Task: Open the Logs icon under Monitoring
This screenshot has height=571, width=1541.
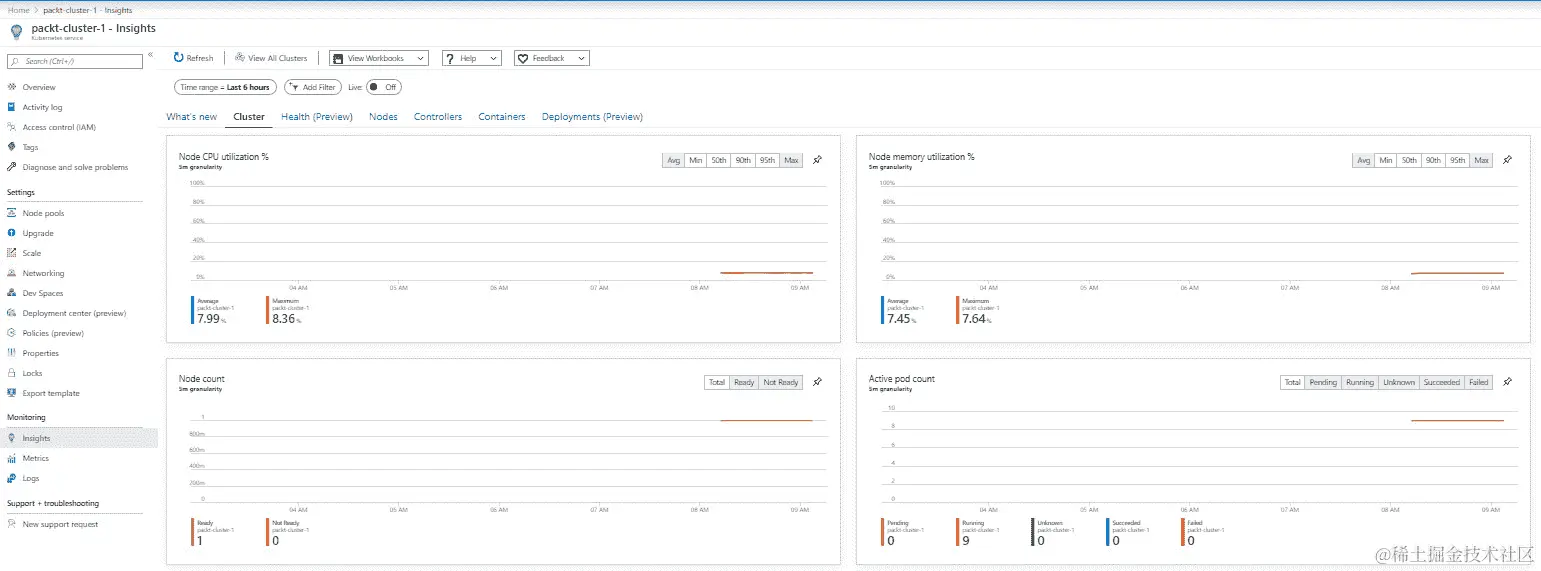Action: pos(11,478)
